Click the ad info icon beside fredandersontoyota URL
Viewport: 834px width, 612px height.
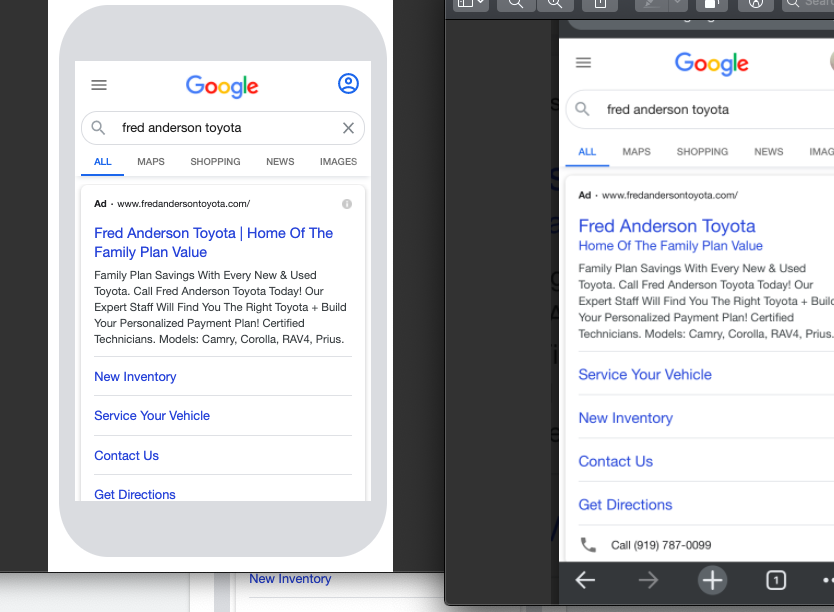click(347, 204)
